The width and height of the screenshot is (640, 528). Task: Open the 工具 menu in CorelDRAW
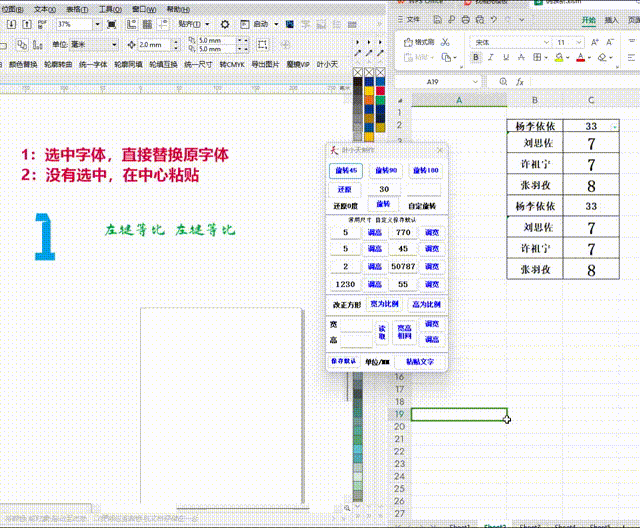[110, 9]
